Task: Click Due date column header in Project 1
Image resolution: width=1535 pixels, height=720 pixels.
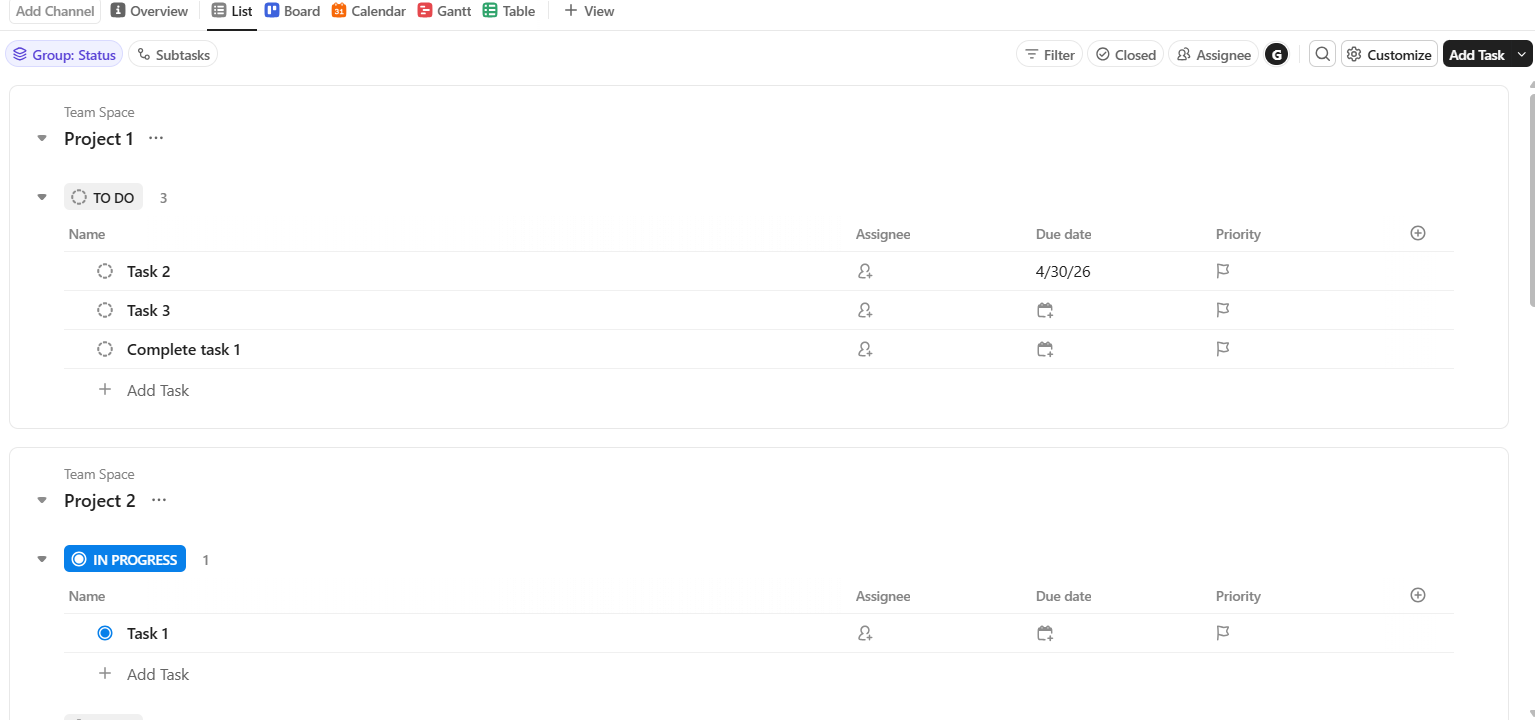Action: coord(1064,234)
